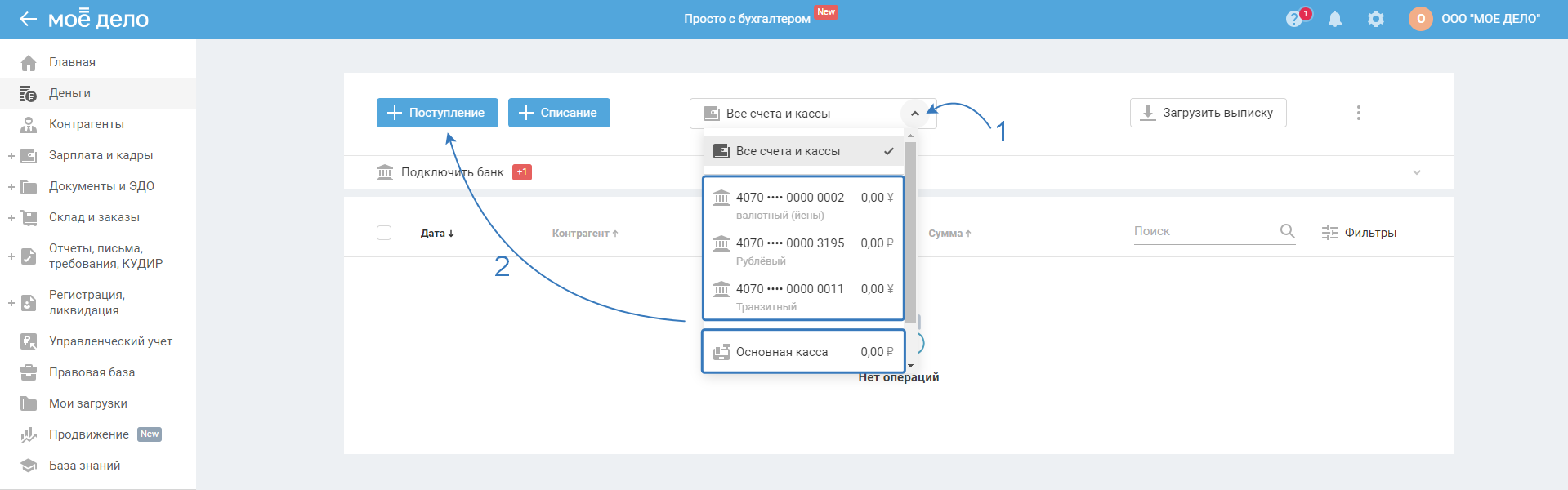Click the Управленческий учет icon
This screenshot has height=490, width=1568.
pyautogui.click(x=29, y=341)
